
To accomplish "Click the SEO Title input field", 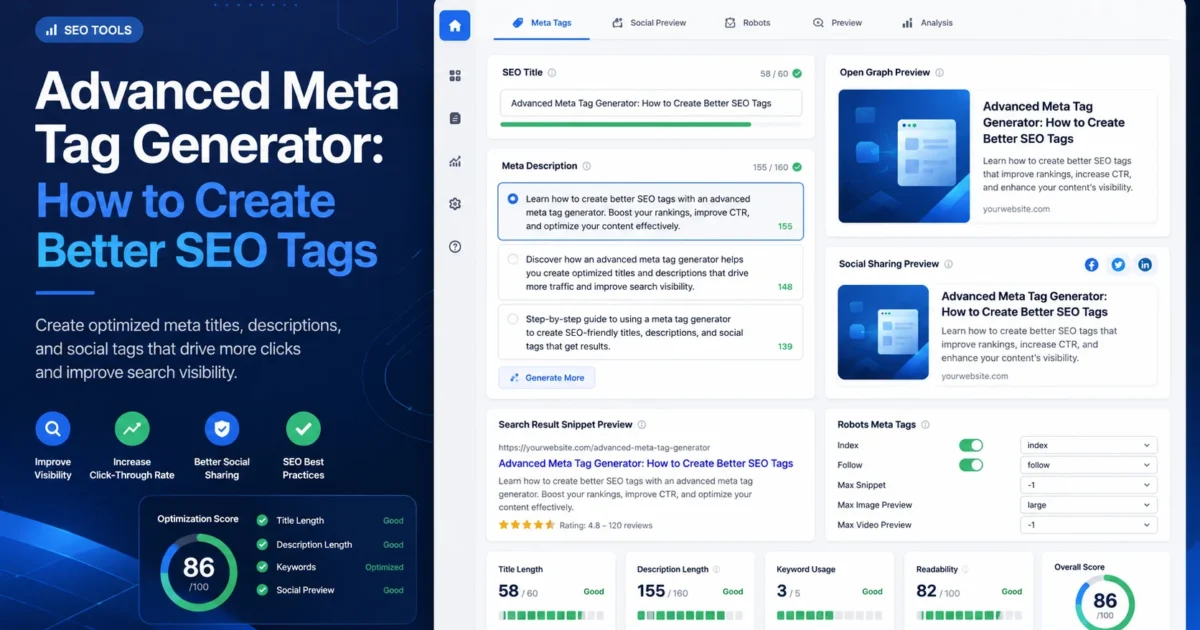I will click(650, 103).
